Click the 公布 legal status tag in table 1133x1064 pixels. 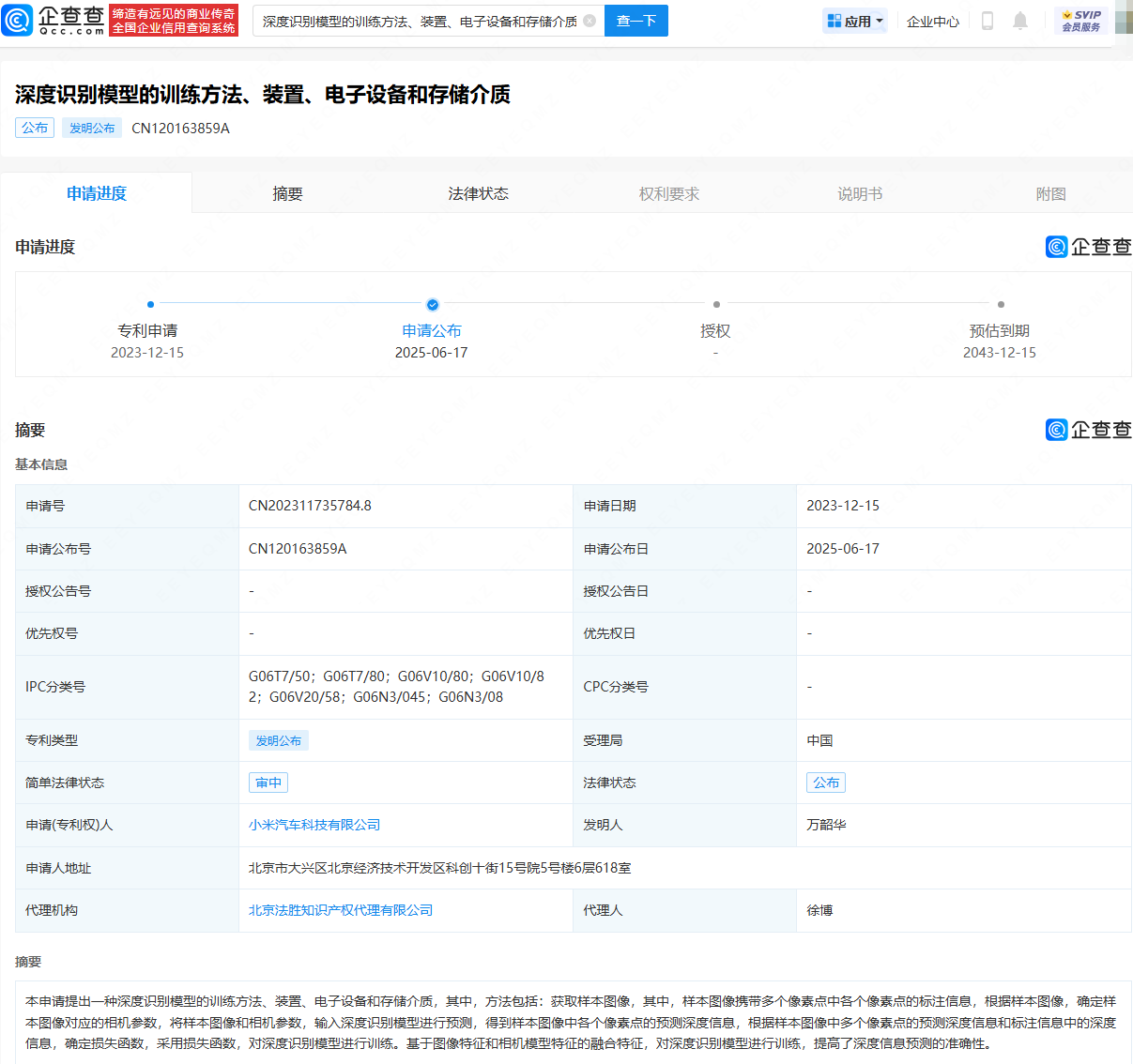tap(826, 783)
